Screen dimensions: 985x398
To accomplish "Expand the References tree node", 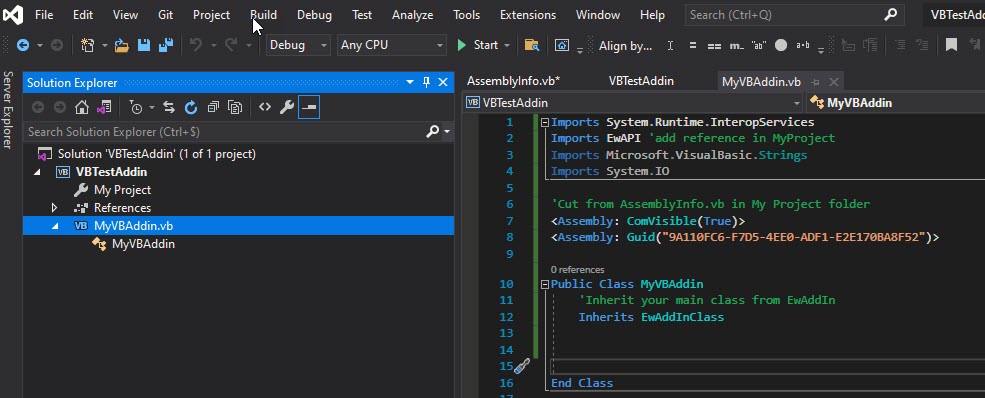I will coord(54,208).
